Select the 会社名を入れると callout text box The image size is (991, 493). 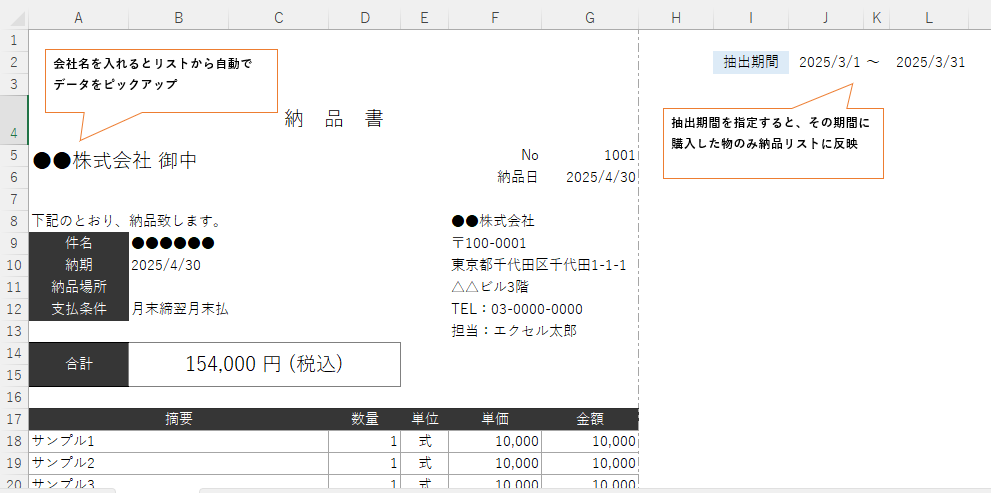(161, 81)
